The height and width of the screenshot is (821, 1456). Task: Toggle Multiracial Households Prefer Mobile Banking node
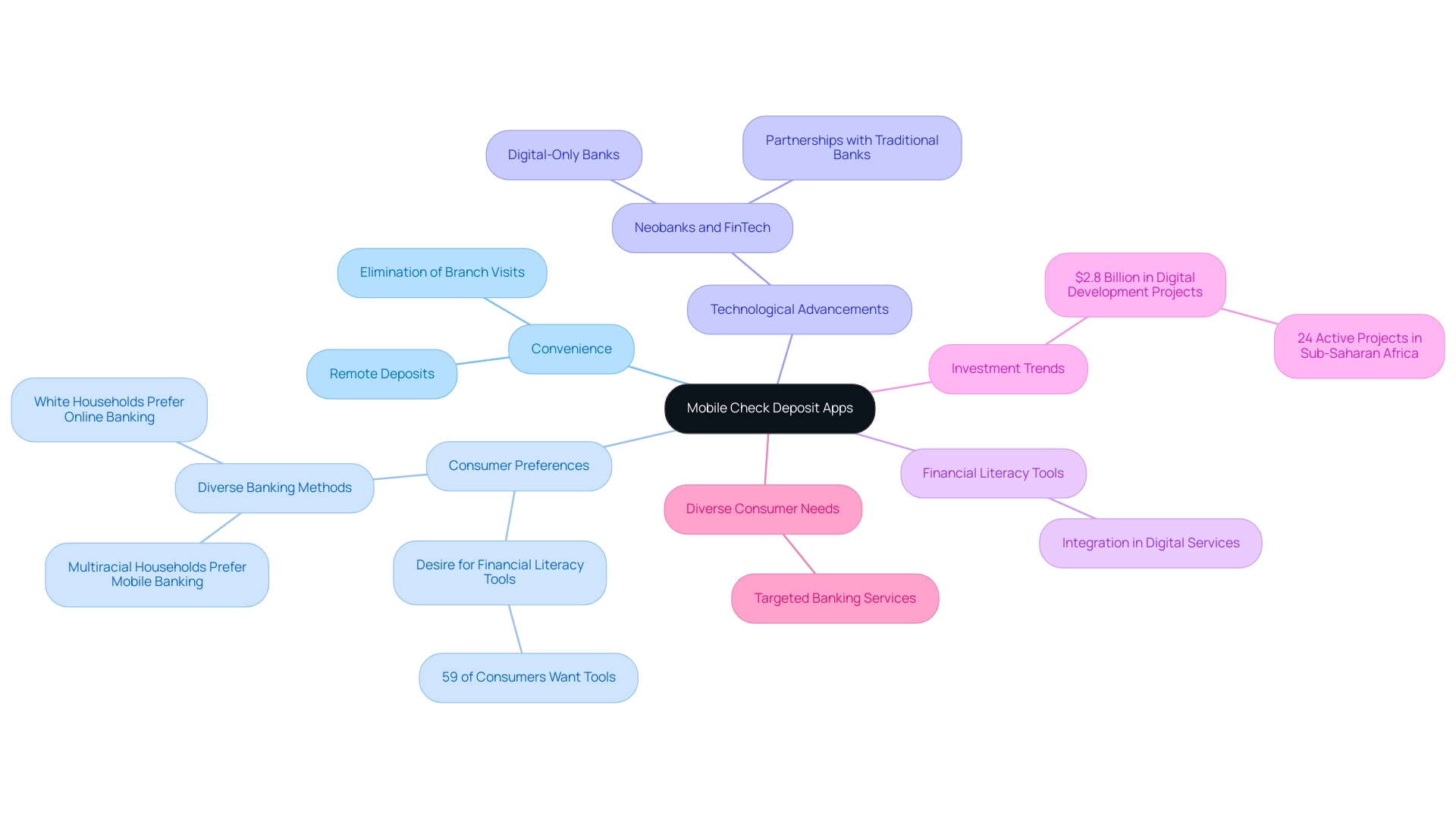point(155,573)
